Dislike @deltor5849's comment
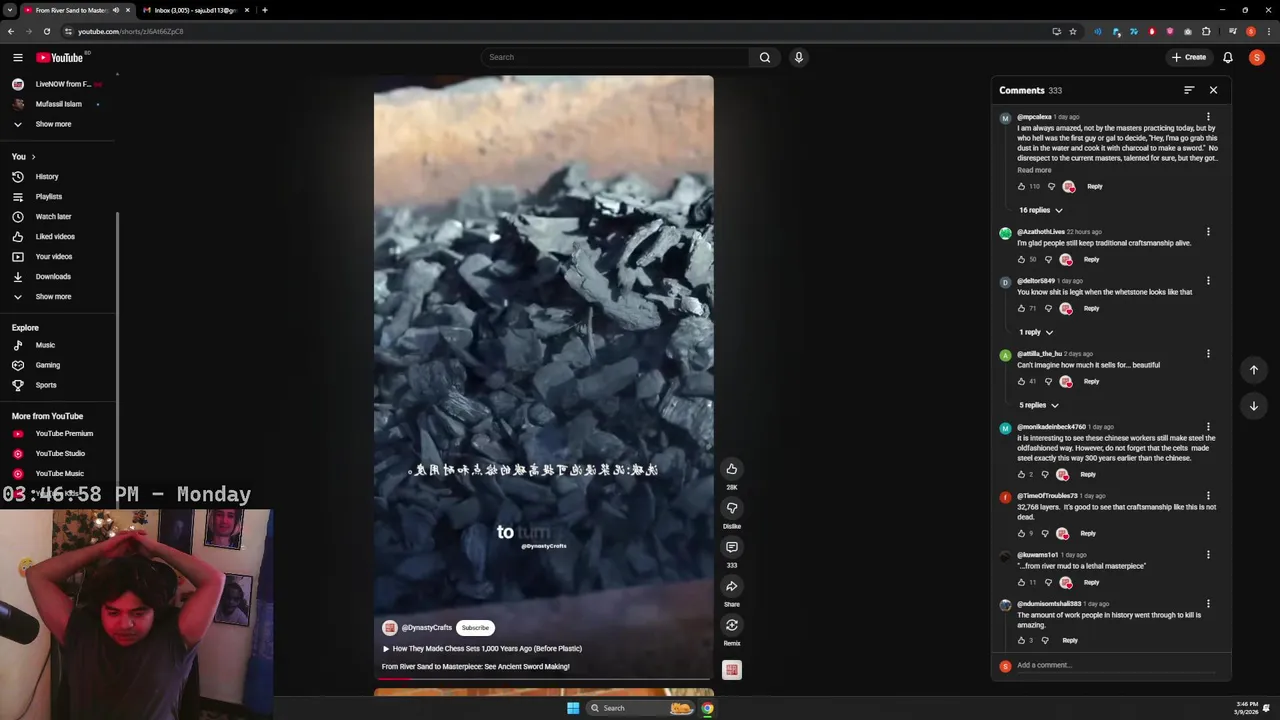This screenshot has height=720, width=1280. click(1048, 309)
